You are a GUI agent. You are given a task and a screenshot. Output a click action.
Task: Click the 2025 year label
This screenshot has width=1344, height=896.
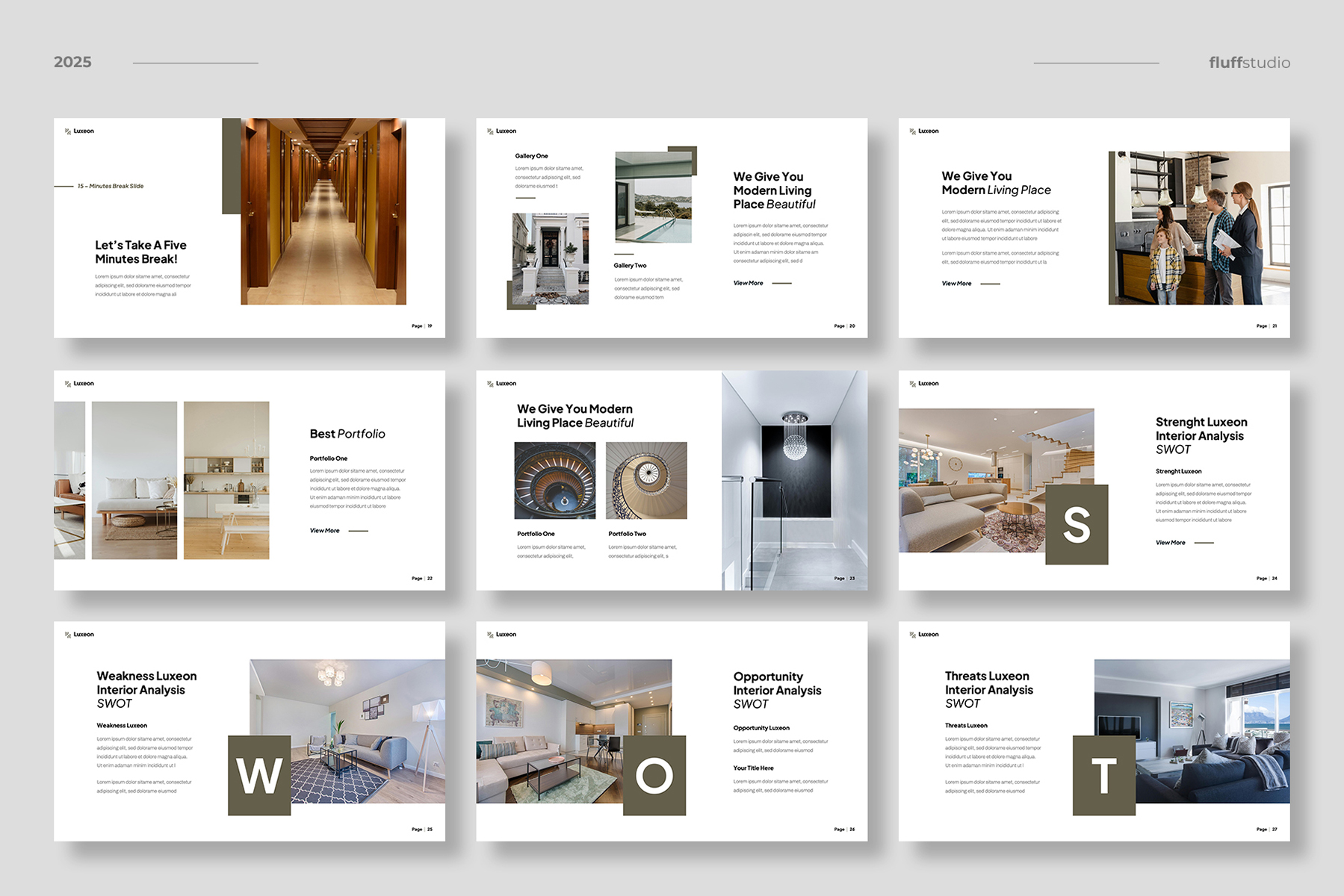72,63
